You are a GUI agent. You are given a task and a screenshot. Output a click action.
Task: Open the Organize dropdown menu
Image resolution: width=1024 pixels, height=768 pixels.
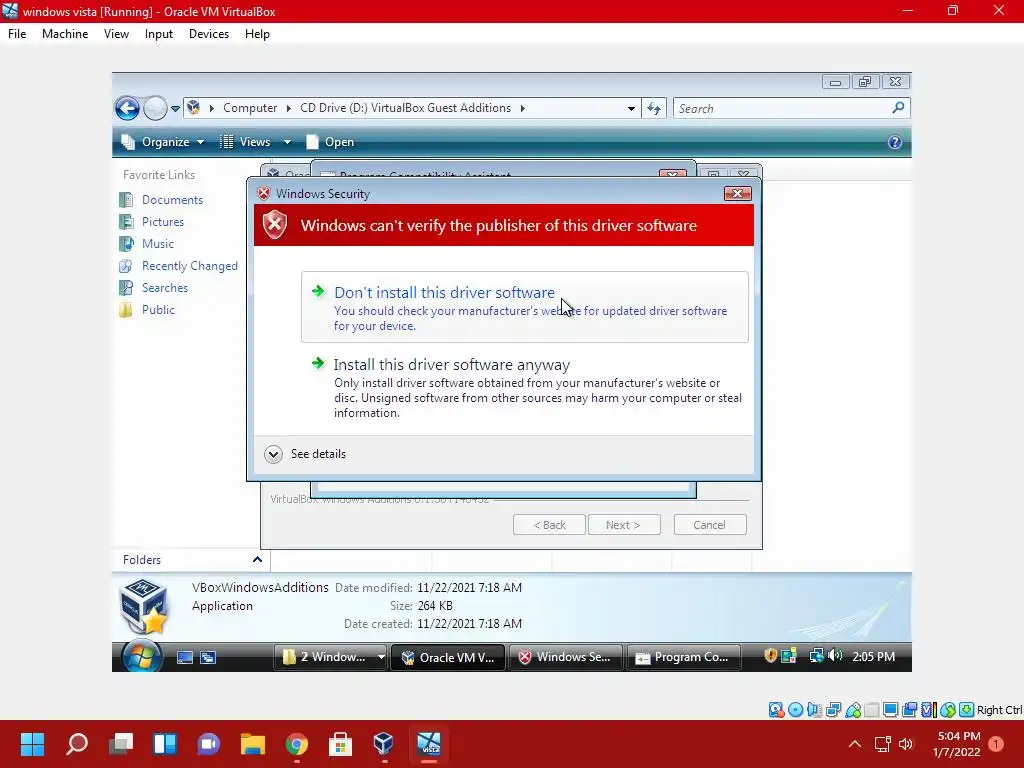(x=163, y=142)
